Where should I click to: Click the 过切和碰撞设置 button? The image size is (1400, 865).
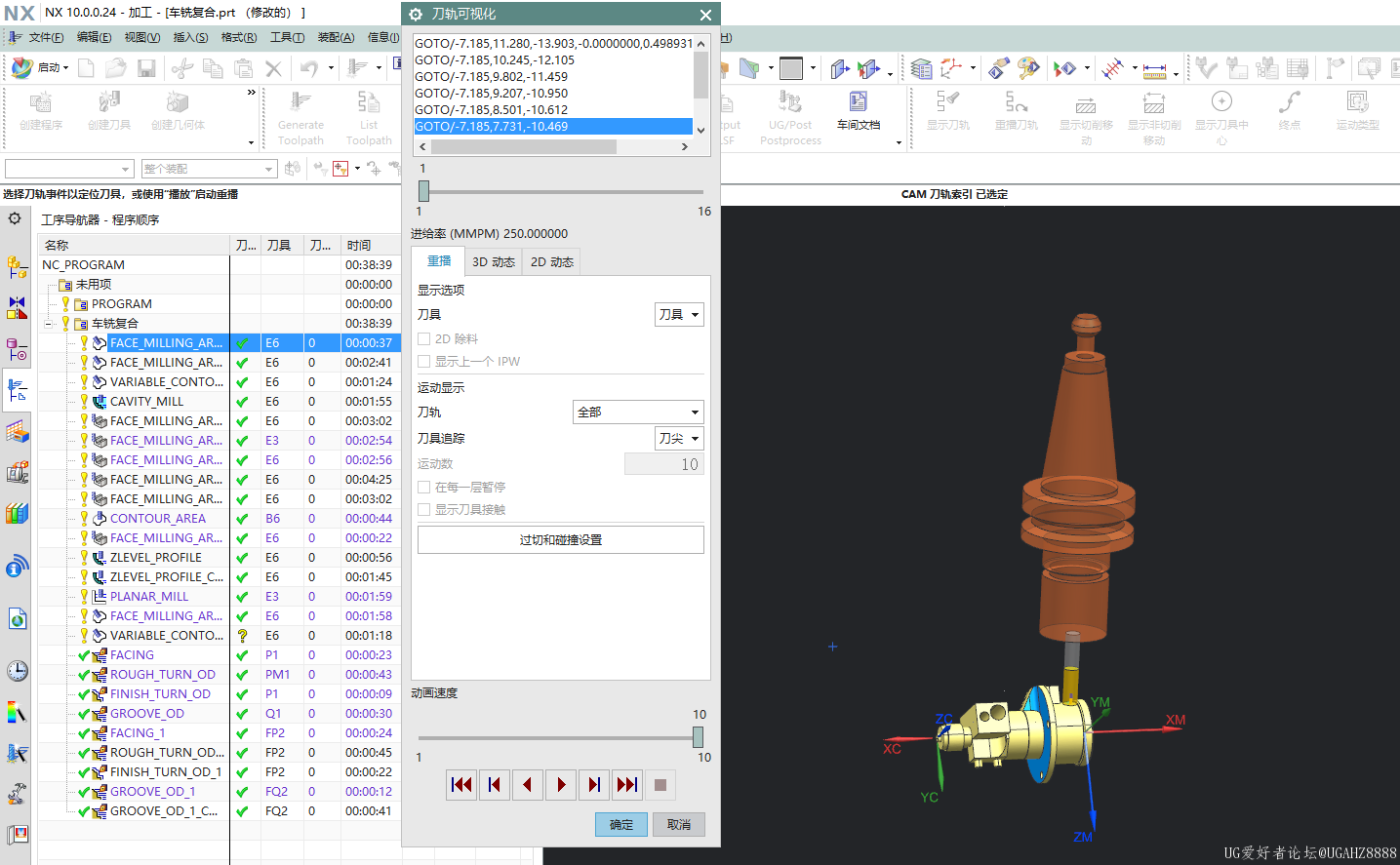coord(561,539)
